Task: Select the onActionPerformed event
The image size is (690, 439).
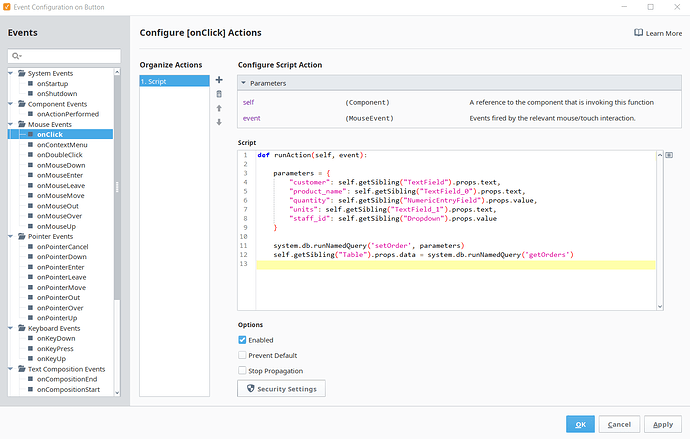Action: (68, 114)
